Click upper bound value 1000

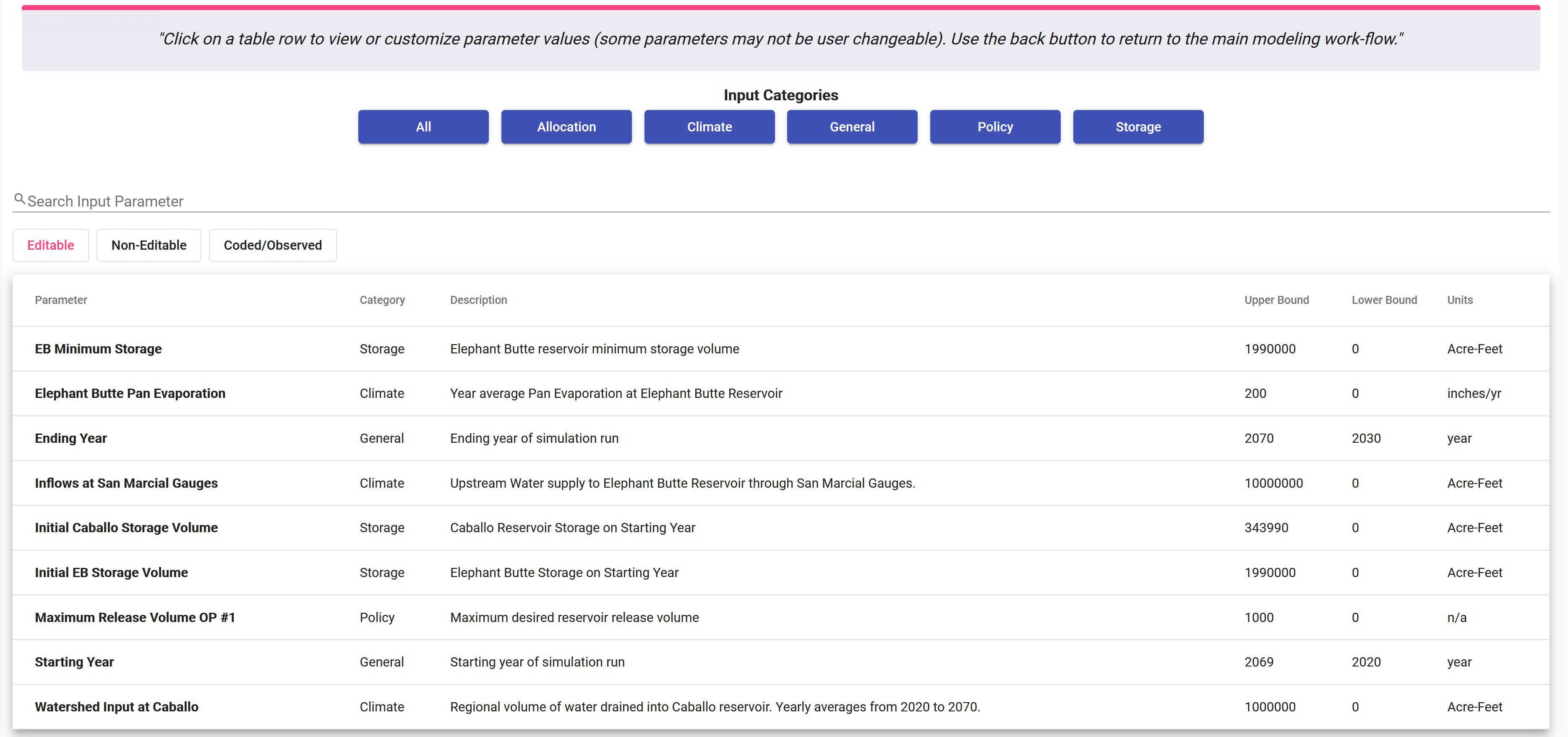pyautogui.click(x=1259, y=617)
